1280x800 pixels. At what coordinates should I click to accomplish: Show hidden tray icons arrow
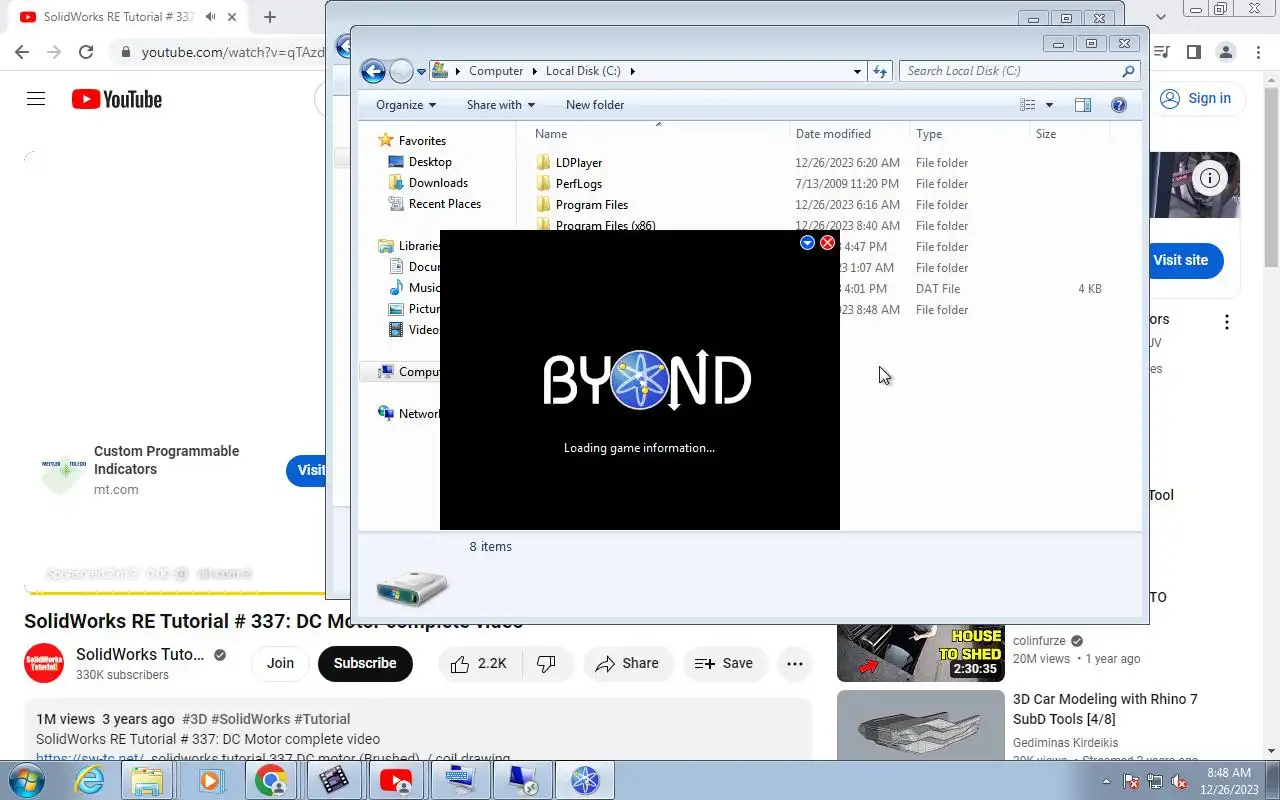coord(1106,781)
